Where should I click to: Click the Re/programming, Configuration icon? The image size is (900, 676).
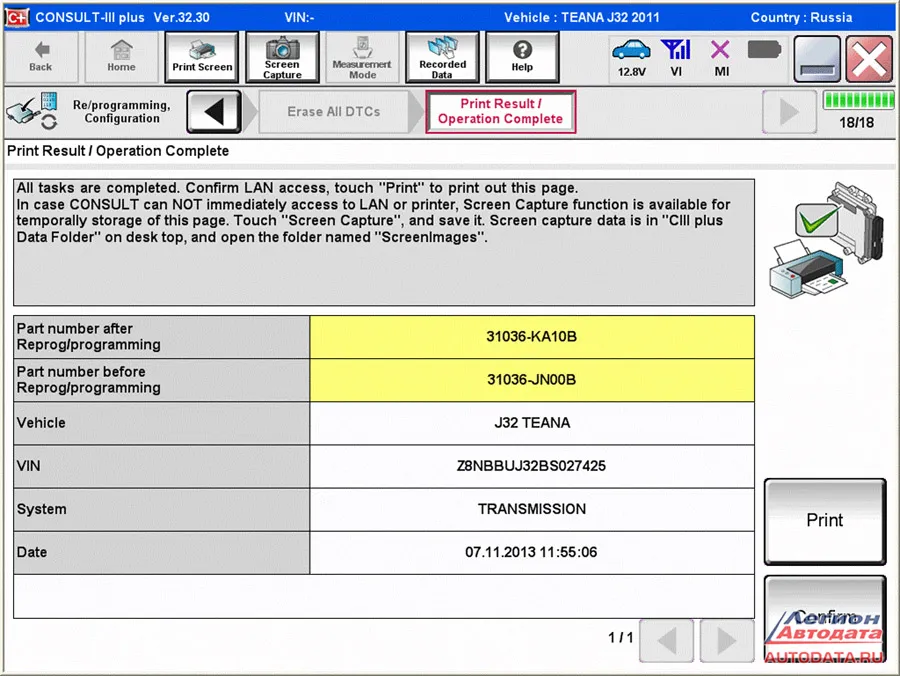(32, 112)
